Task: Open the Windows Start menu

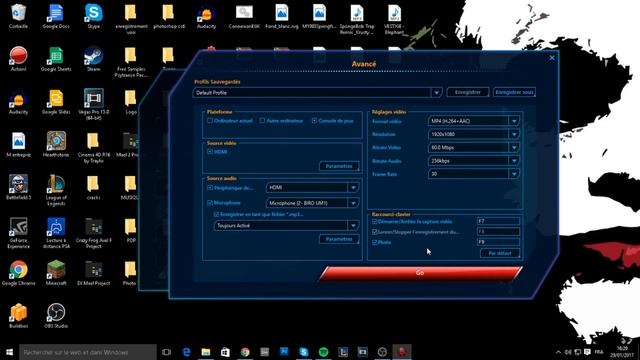Action: (x=9, y=352)
